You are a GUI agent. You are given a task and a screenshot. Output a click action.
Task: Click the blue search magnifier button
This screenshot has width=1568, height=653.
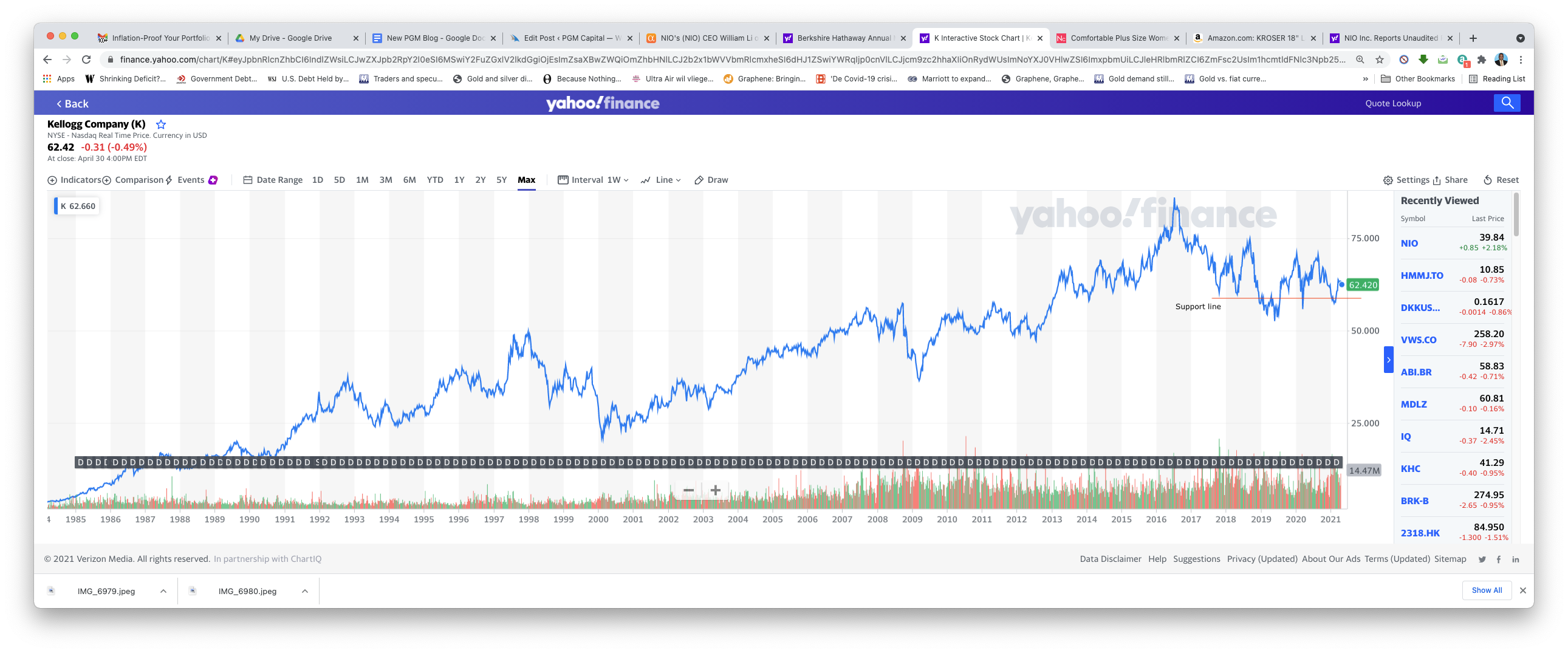(x=1507, y=103)
